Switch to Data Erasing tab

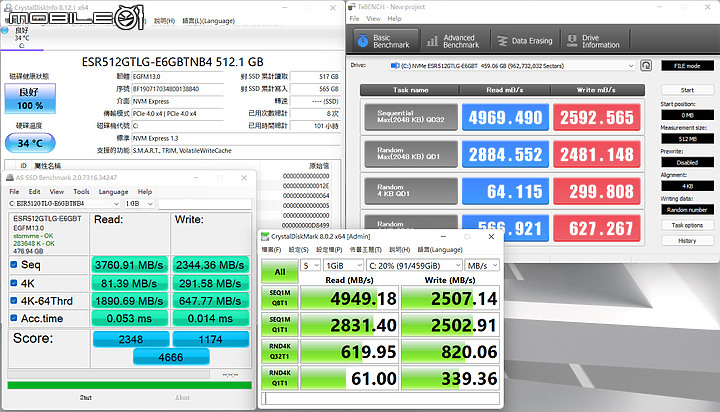525,41
